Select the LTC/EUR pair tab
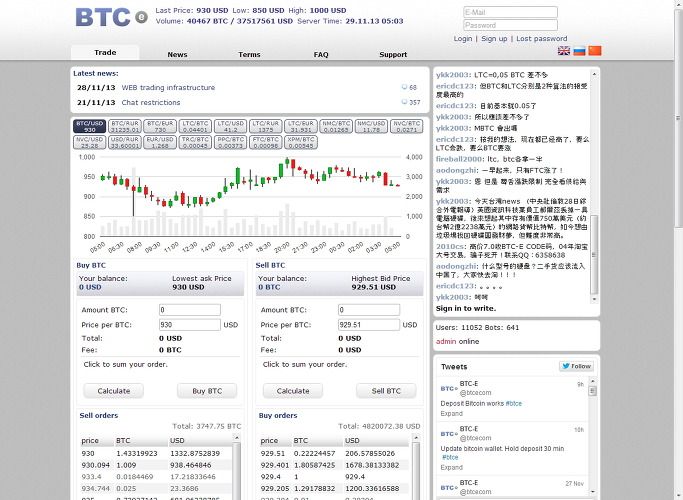The width and height of the screenshot is (683, 500). click(301, 126)
